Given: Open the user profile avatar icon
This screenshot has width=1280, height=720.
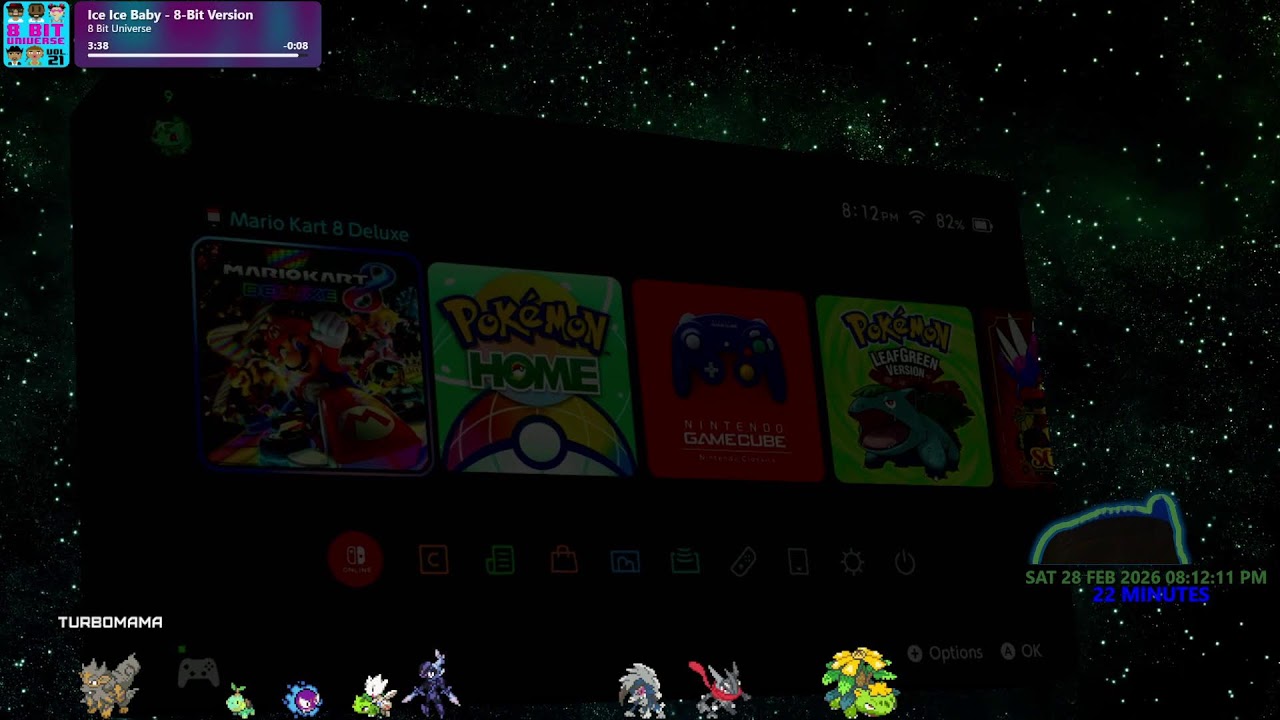Looking at the screenshot, I should click(171, 134).
